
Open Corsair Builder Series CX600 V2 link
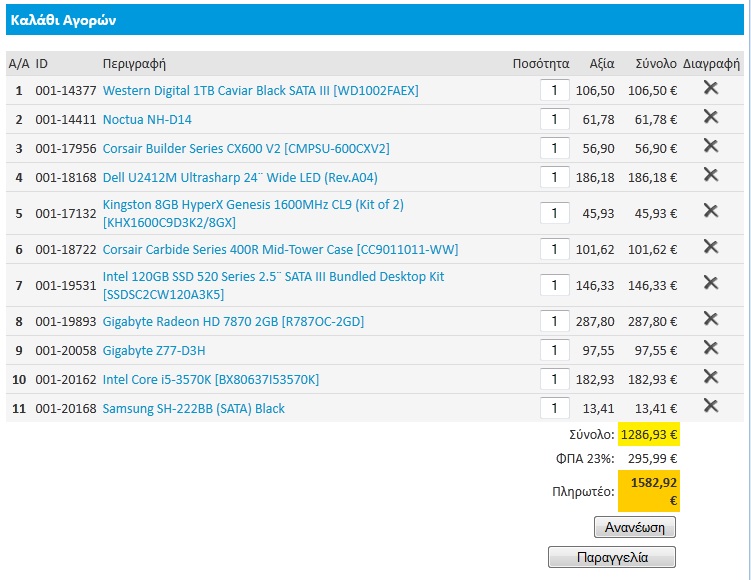tap(246, 148)
